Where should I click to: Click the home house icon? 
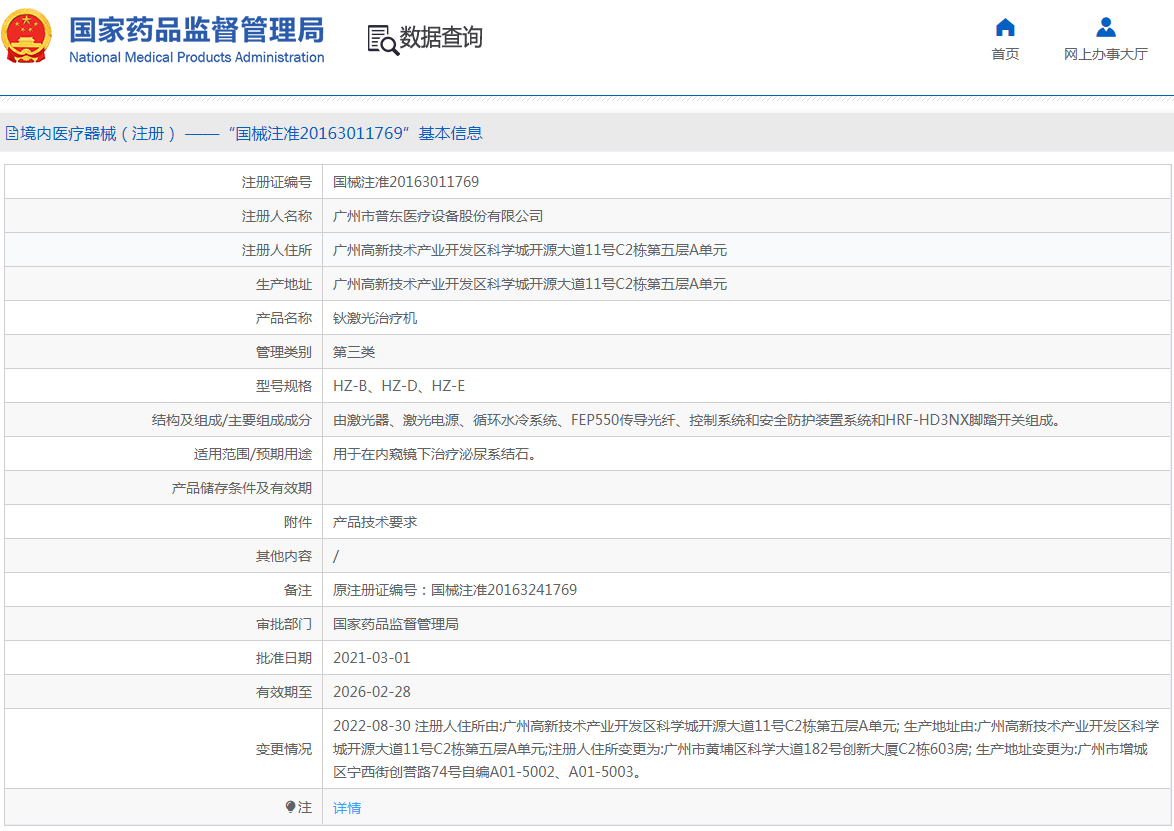click(x=1005, y=27)
